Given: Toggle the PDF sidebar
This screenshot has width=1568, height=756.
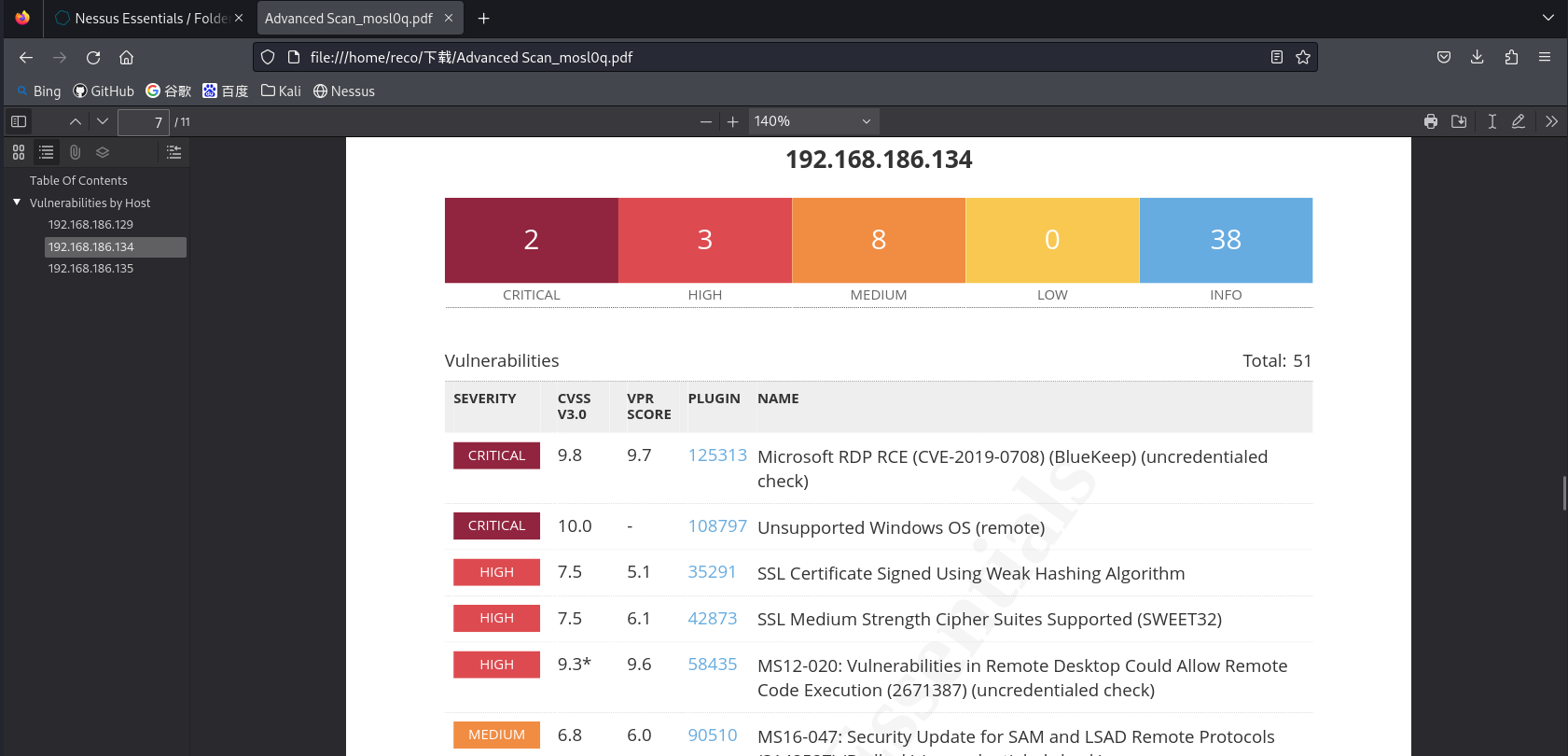Looking at the screenshot, I should tap(19, 121).
